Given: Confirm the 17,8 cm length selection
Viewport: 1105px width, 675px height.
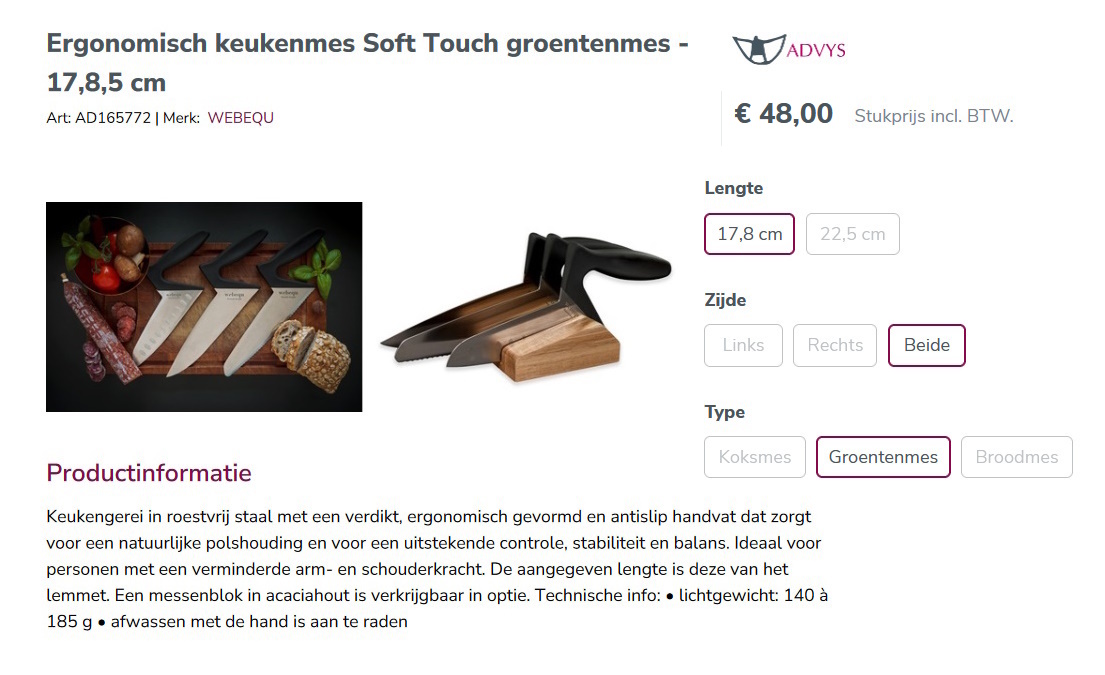Looking at the screenshot, I should tap(748, 233).
